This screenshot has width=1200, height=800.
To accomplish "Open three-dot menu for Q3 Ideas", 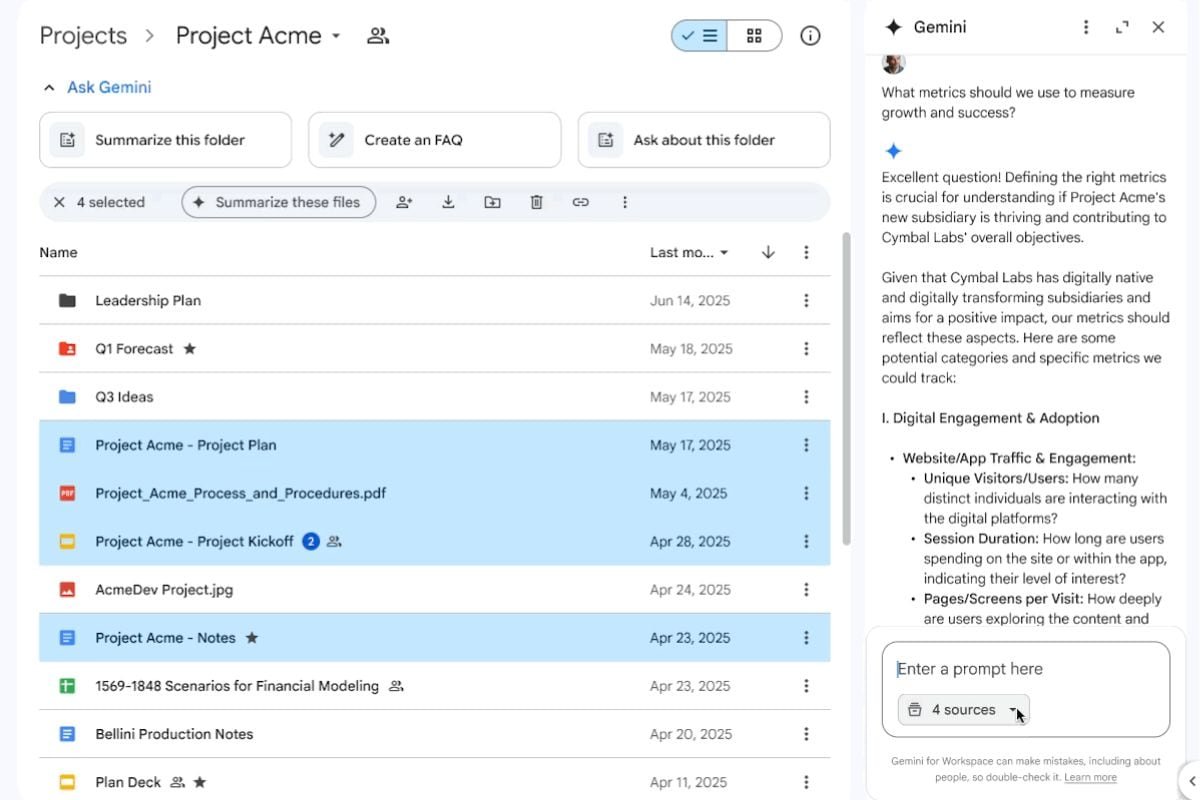I will click(806, 397).
